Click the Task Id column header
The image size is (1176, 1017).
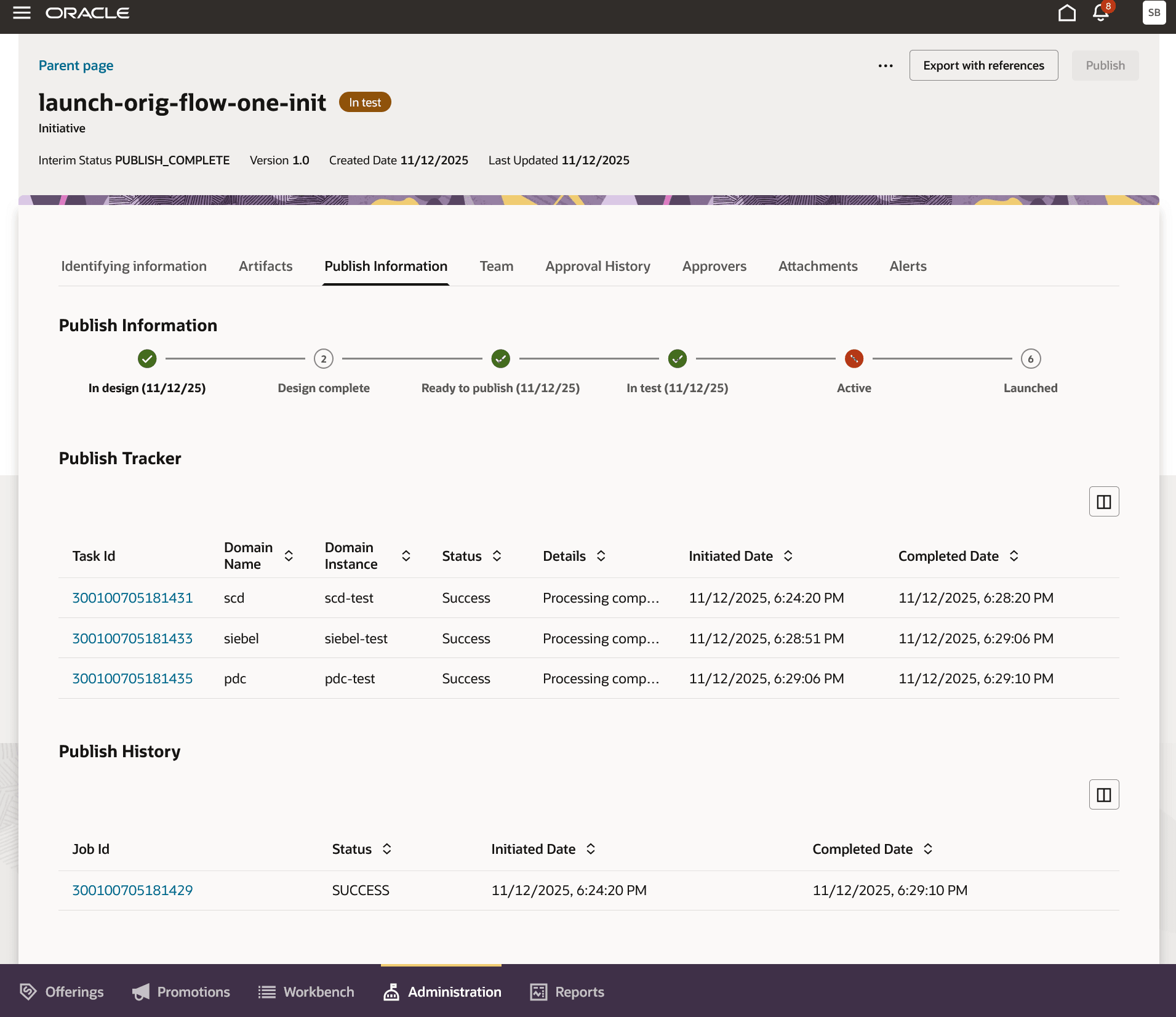94,556
